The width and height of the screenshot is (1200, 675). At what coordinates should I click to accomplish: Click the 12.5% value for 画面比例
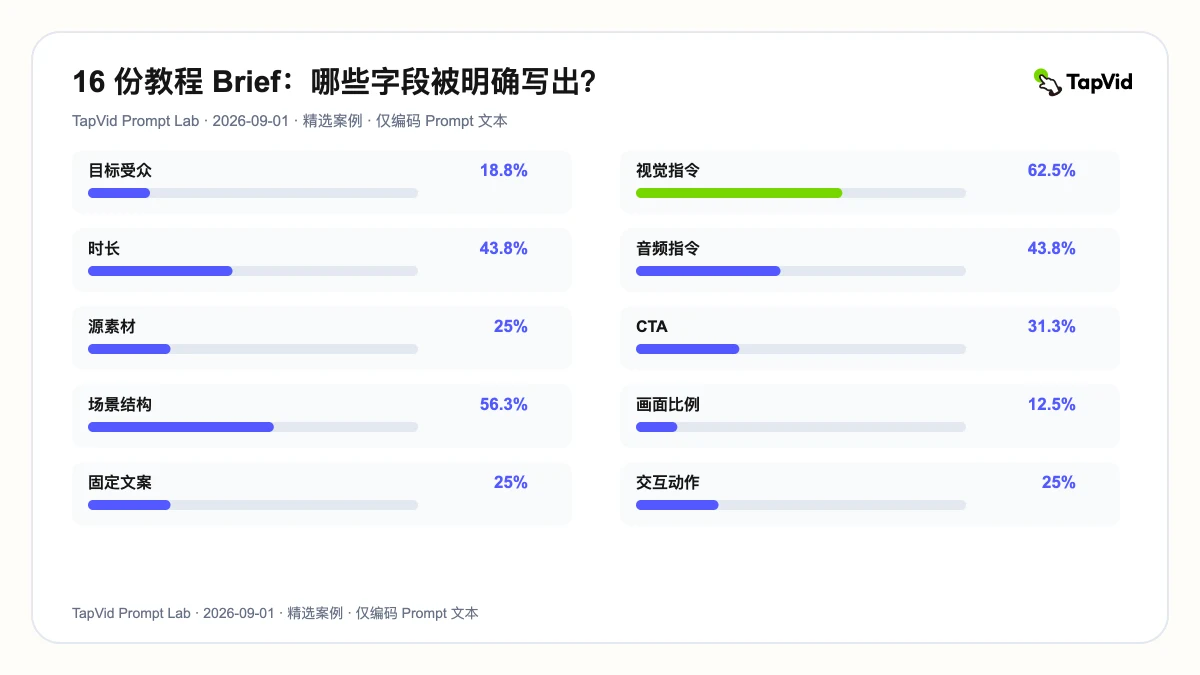tap(1052, 405)
